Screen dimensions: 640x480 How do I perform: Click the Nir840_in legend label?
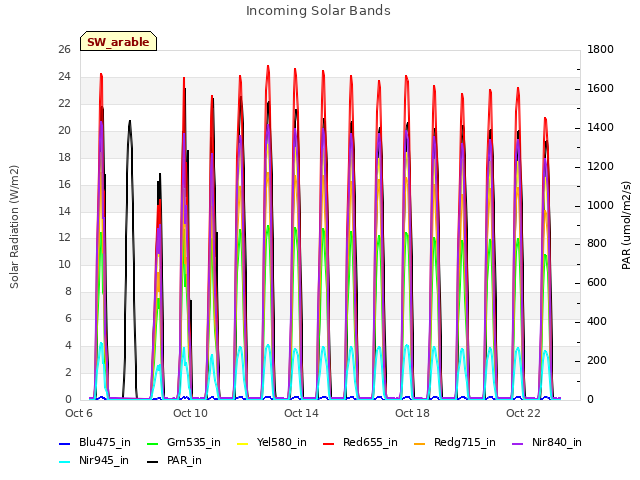556,442
